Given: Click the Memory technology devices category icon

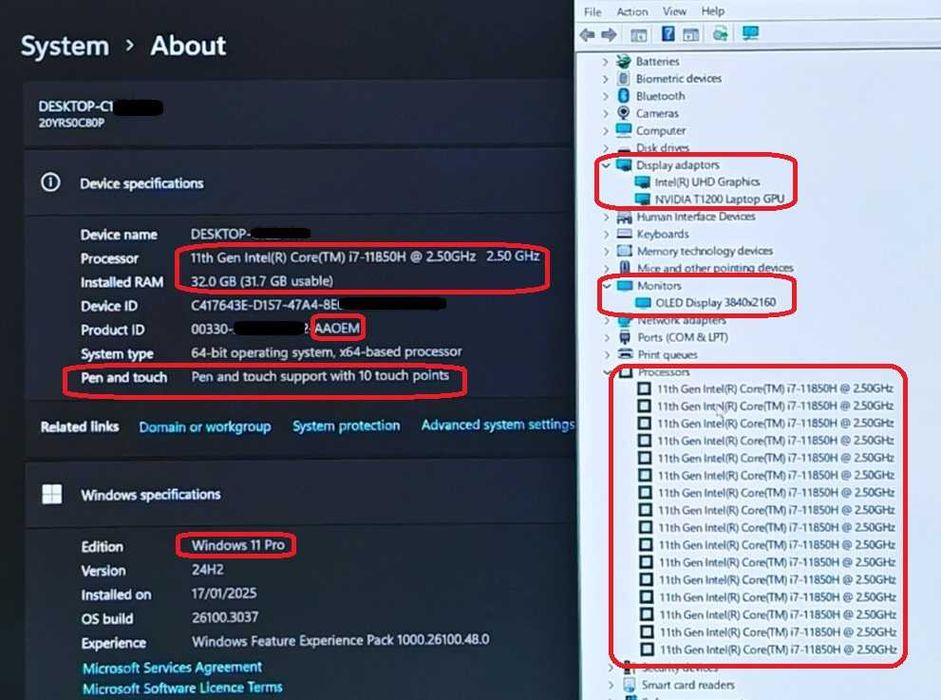Looking at the screenshot, I should click(625, 250).
